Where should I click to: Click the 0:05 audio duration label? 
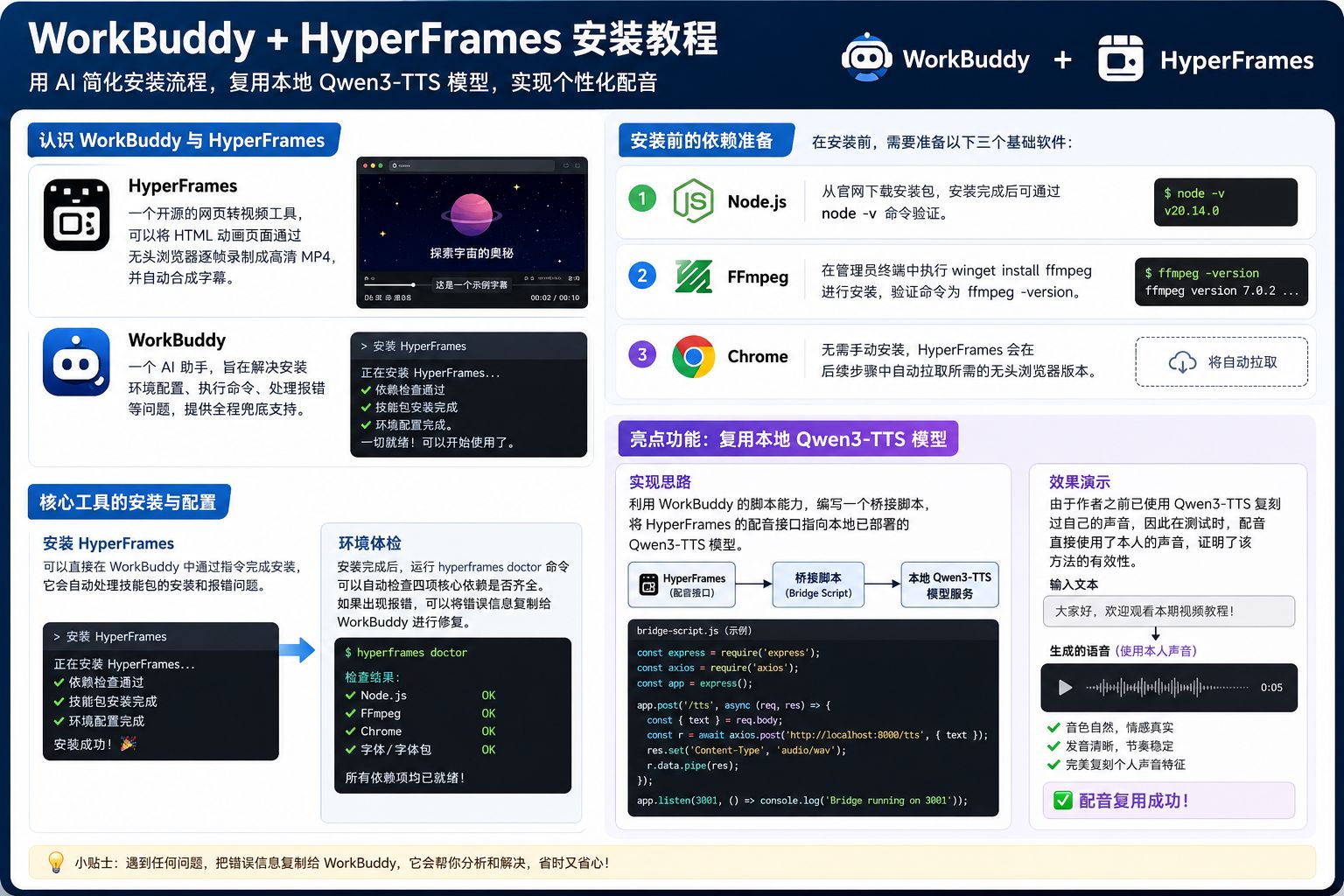(1271, 688)
